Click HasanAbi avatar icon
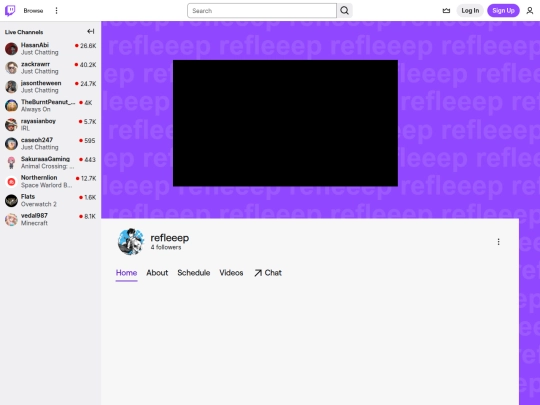This screenshot has height=405, width=540. click(11, 49)
